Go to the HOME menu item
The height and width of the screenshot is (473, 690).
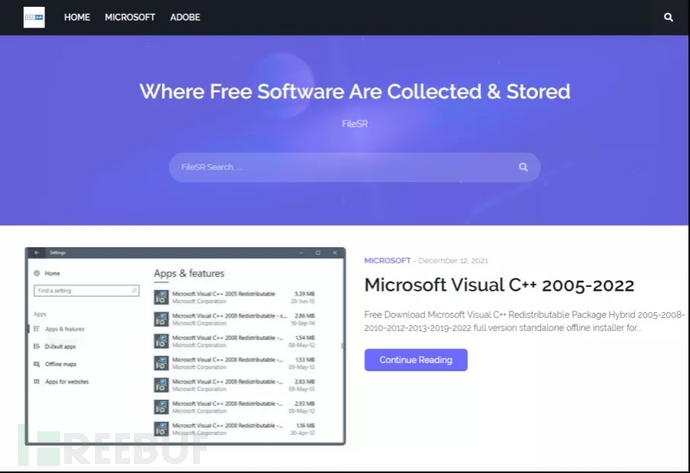point(77,17)
